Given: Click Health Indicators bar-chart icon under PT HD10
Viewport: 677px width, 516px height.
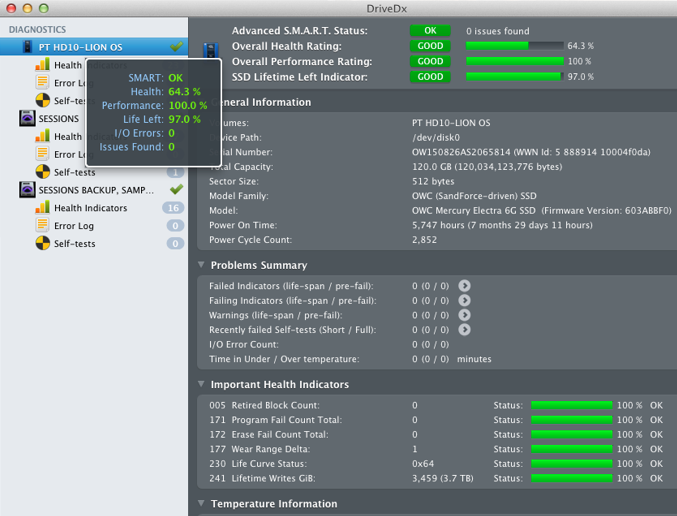Looking at the screenshot, I should point(42,64).
